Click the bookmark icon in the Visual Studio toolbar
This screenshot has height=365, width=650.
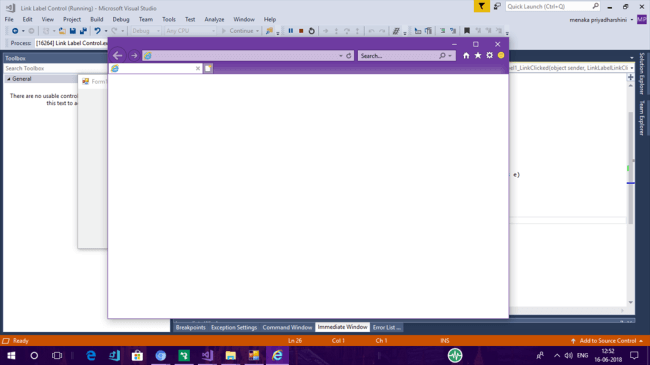coord(467,31)
